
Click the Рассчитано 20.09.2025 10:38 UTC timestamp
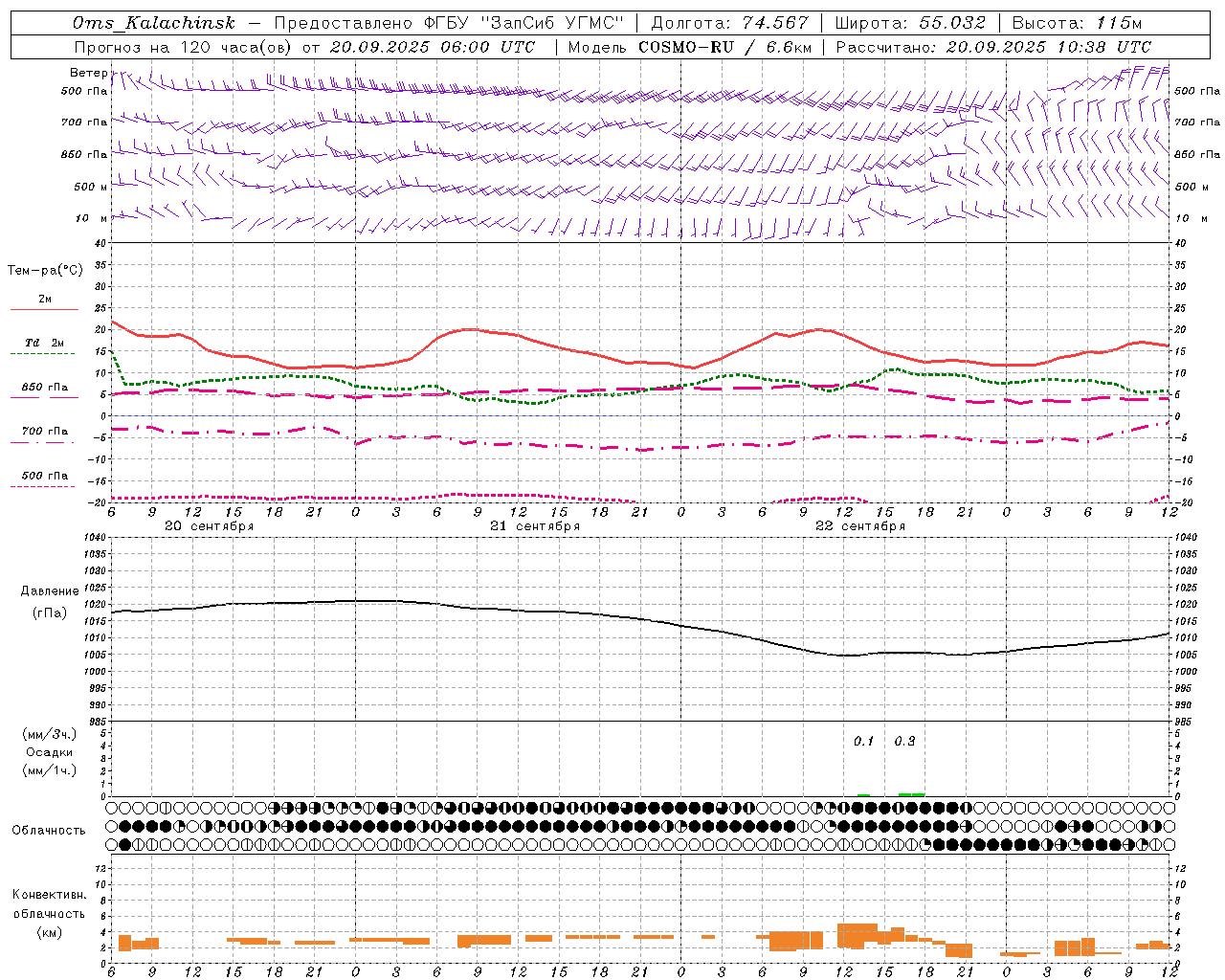coord(993,47)
